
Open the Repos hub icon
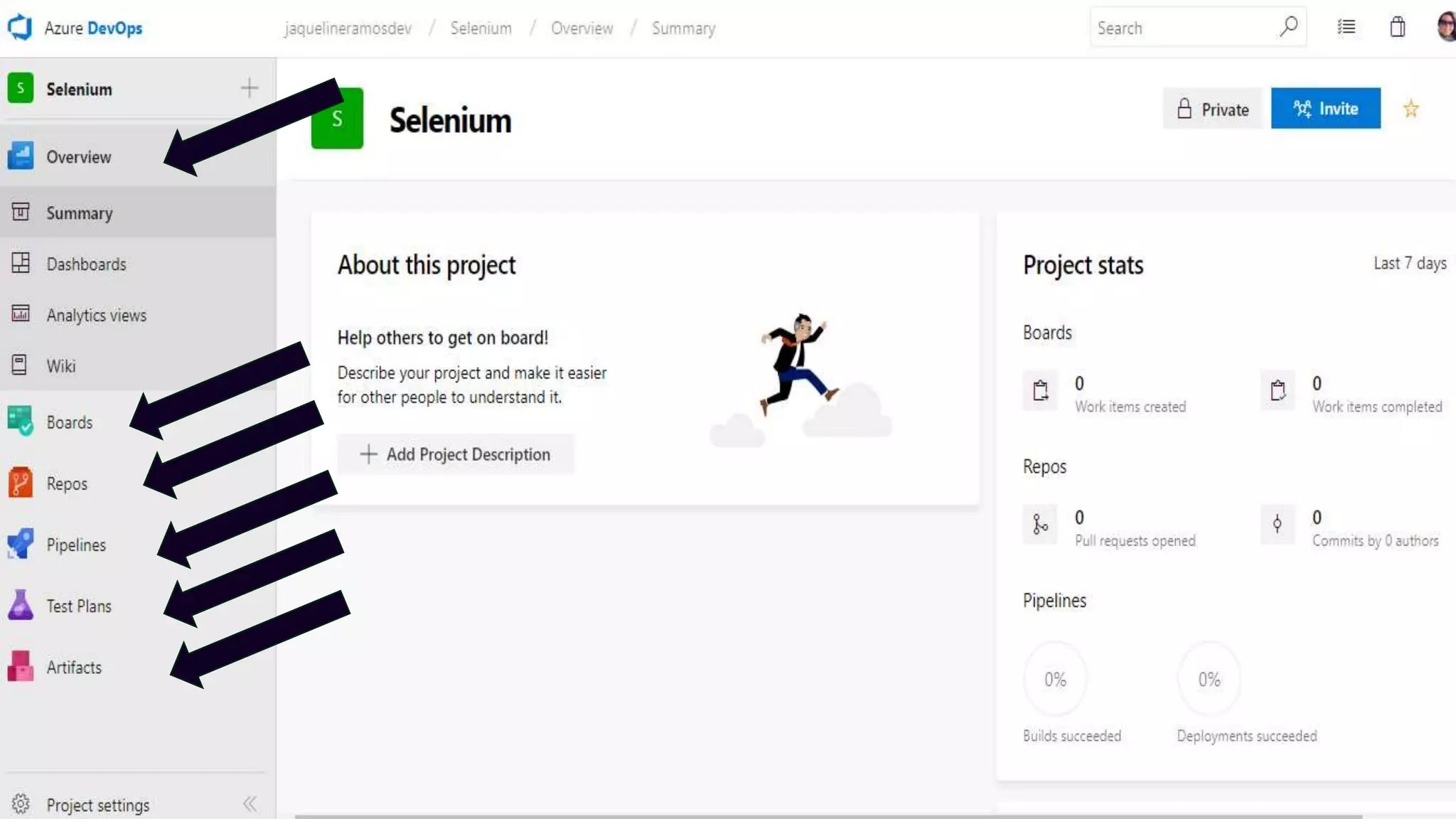tap(21, 483)
